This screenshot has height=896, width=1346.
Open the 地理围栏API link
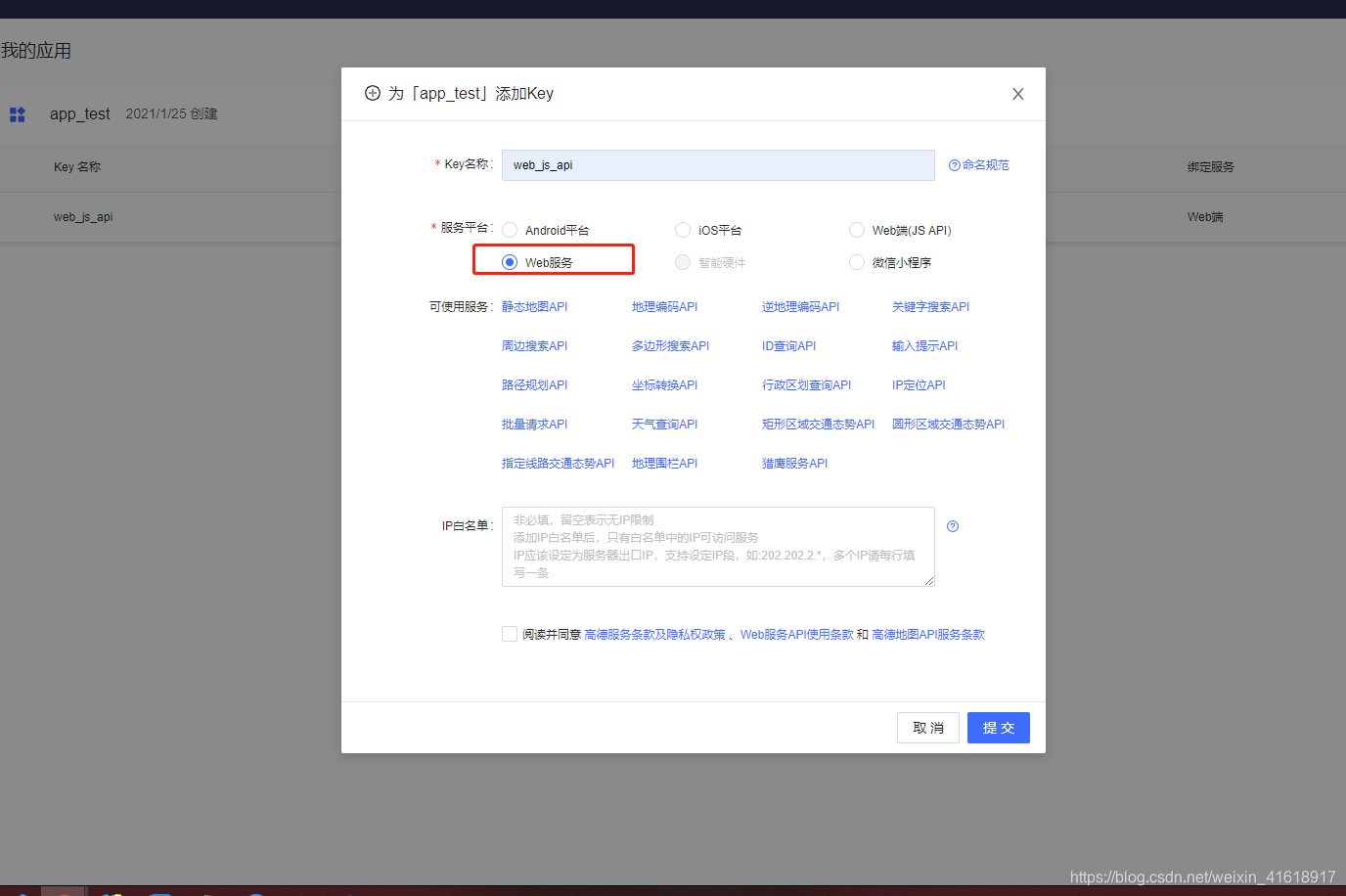(664, 464)
